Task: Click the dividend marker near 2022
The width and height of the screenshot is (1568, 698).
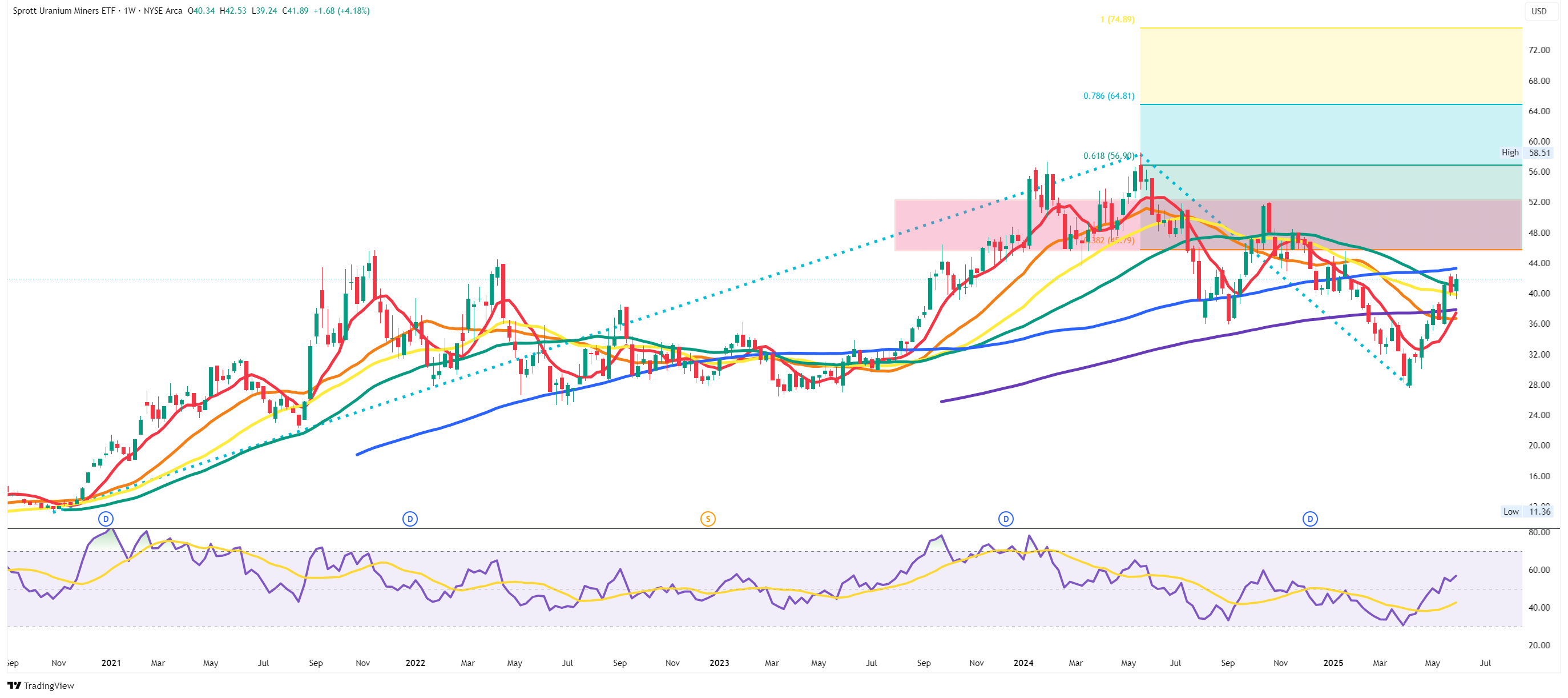Action: click(410, 519)
